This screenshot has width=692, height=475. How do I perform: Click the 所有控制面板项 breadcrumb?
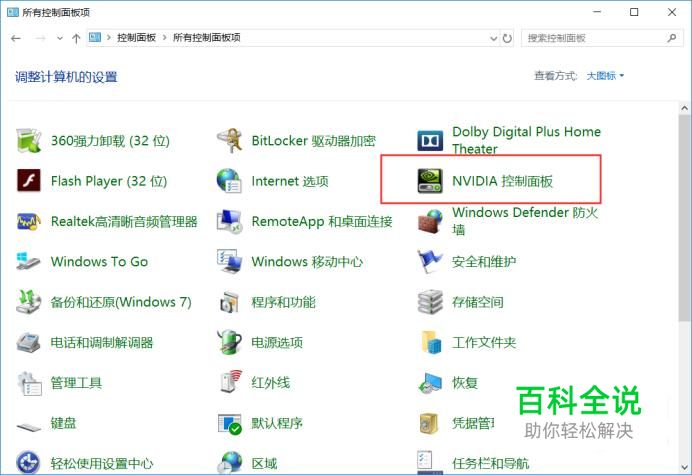point(207,38)
